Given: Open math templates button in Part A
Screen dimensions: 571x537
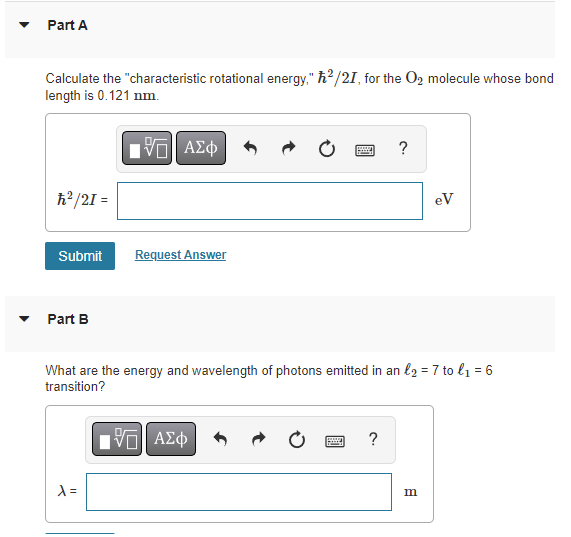Looking at the screenshot, I should [x=147, y=148].
